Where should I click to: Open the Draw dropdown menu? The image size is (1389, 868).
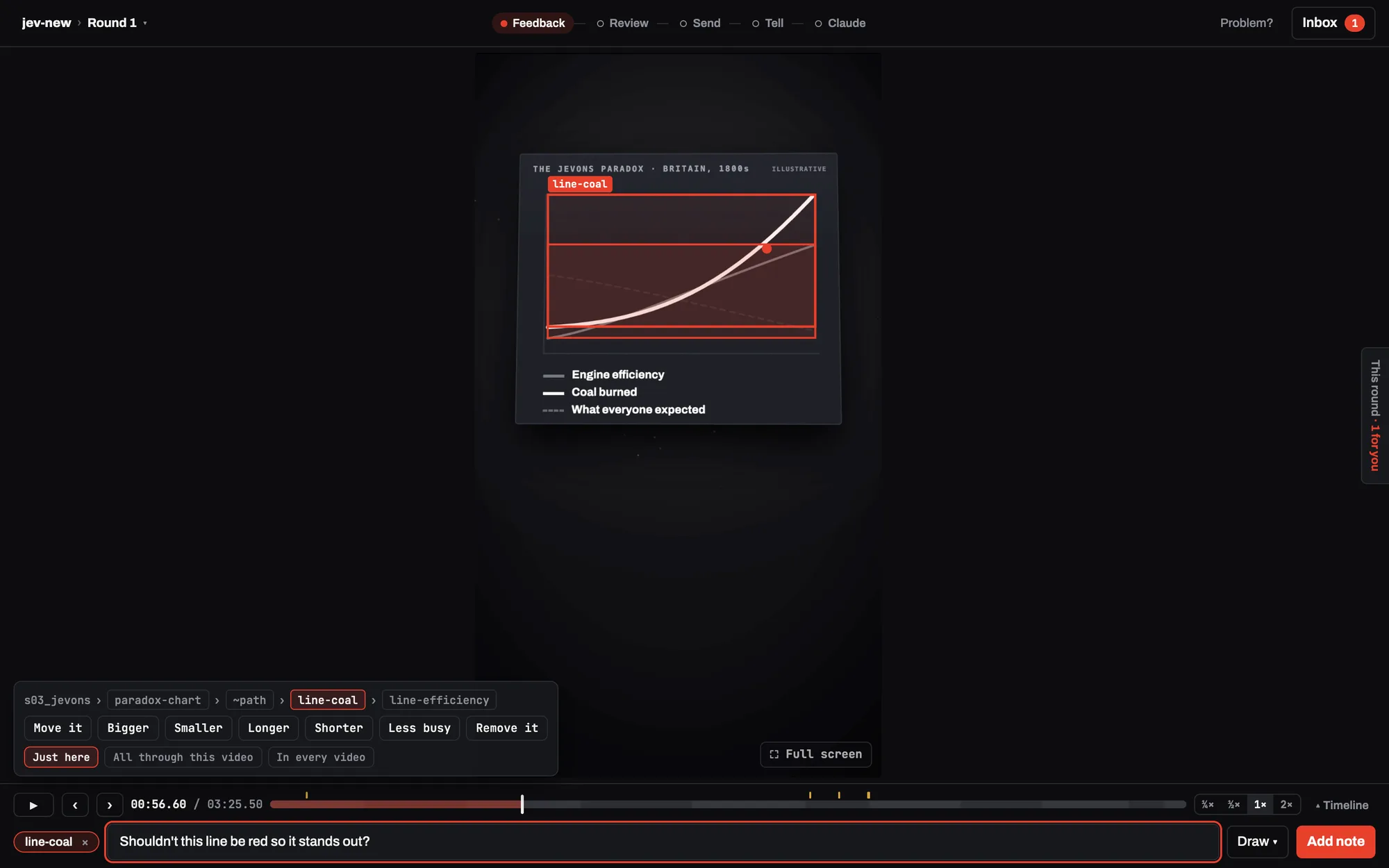pos(1257,842)
